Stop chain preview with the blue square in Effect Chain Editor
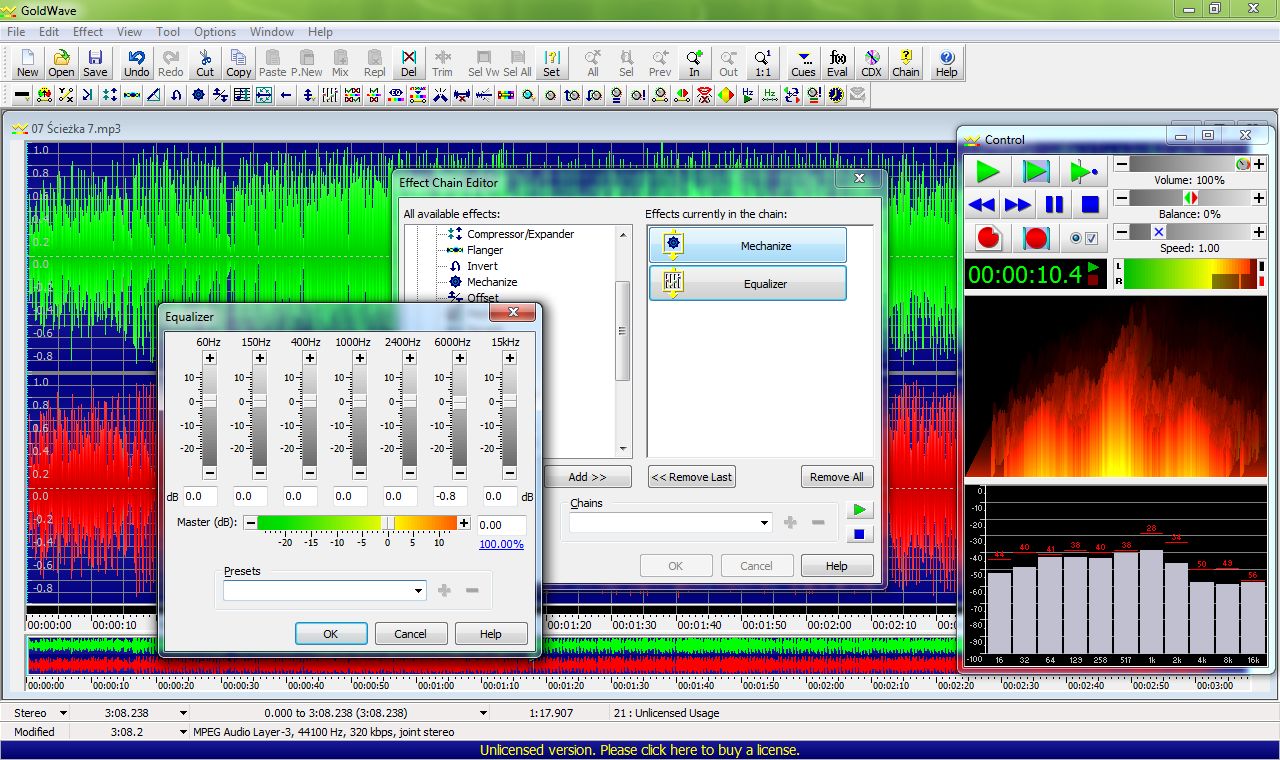This screenshot has width=1280, height=760. (x=858, y=535)
